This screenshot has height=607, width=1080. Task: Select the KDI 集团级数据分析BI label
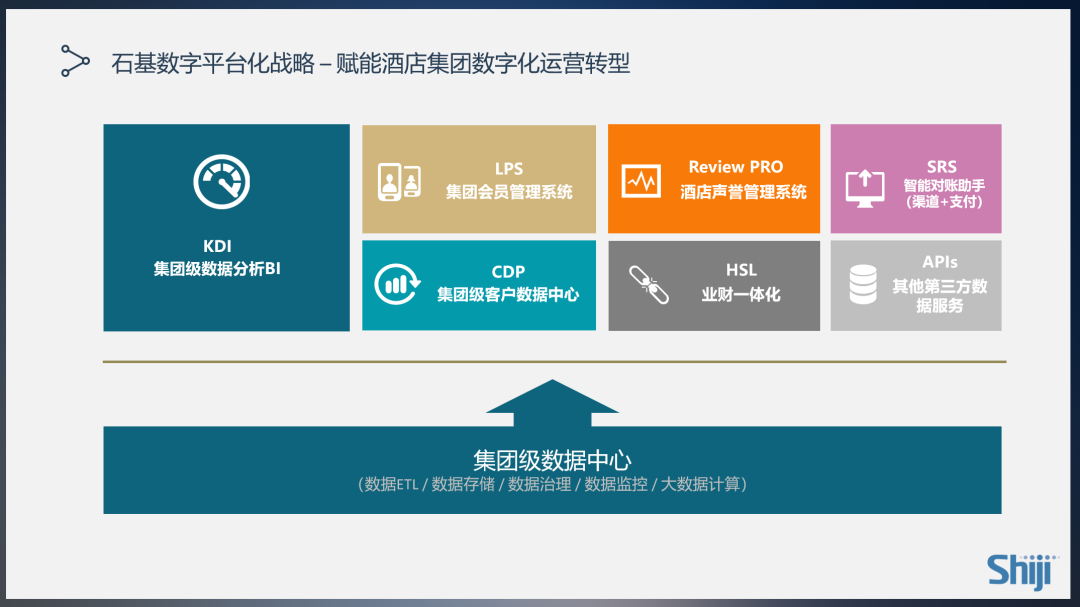click(217, 258)
